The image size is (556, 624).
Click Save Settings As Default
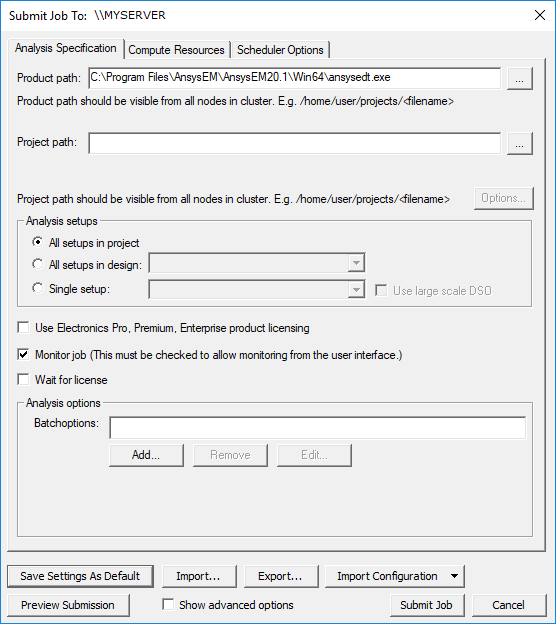click(80, 576)
